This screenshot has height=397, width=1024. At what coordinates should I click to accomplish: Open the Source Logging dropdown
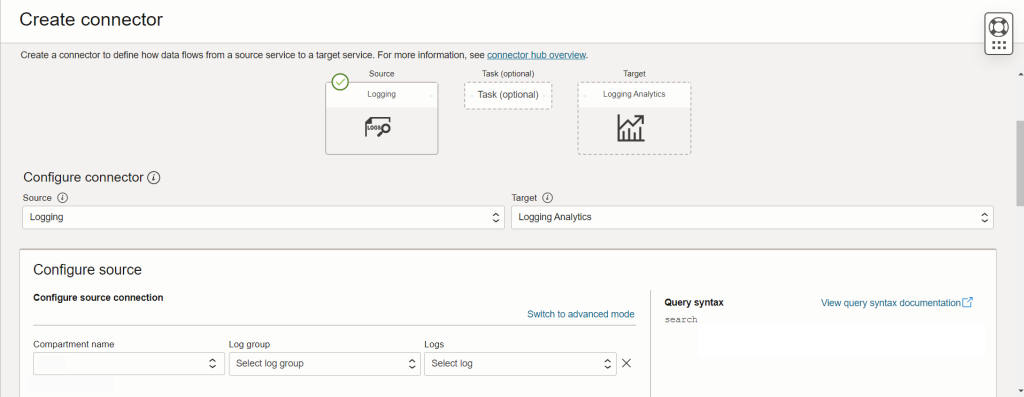(x=263, y=217)
